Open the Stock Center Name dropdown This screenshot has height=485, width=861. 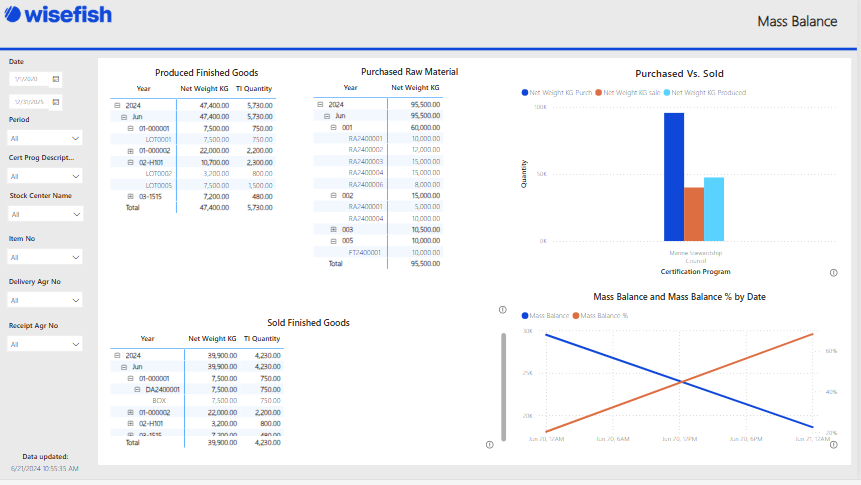tap(45, 214)
